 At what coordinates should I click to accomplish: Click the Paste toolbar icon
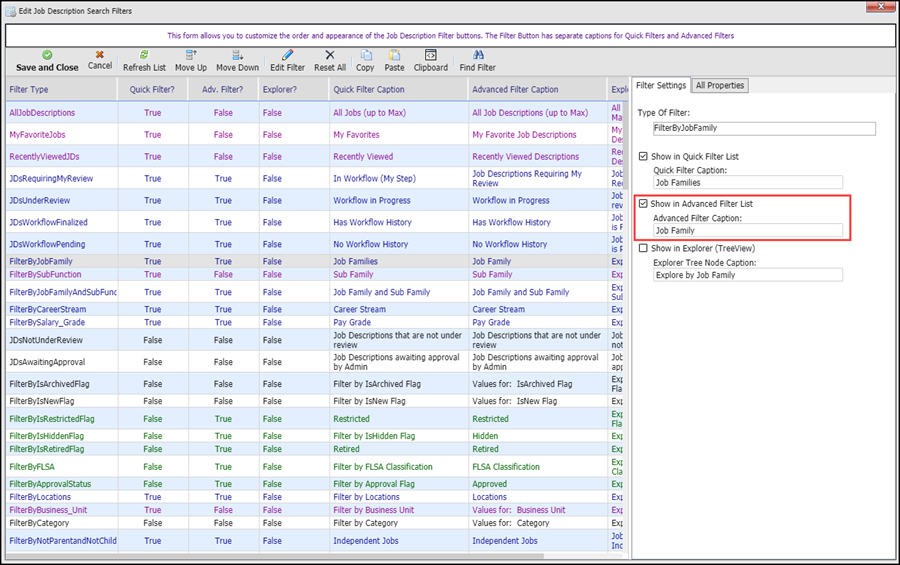[x=394, y=55]
